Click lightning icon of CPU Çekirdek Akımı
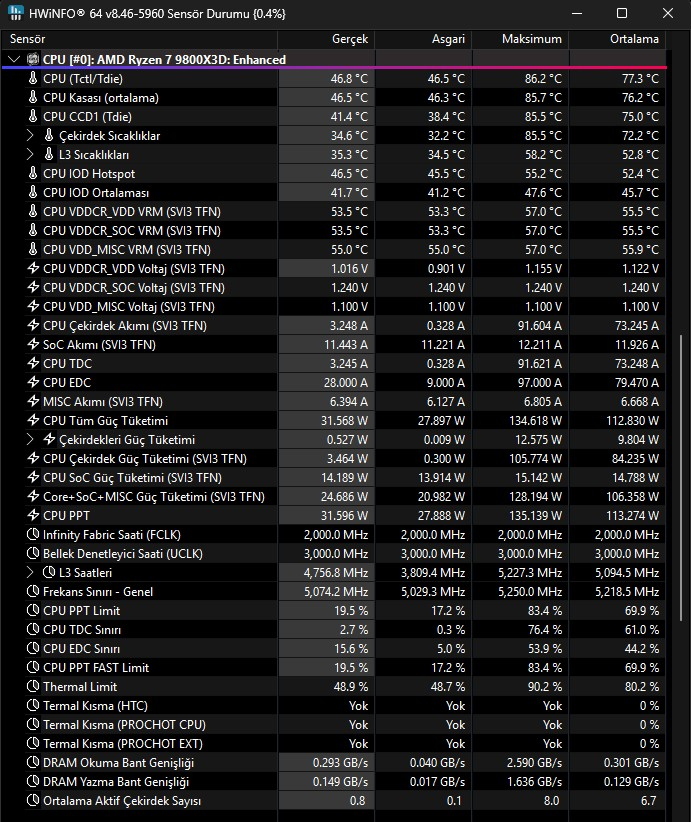Image resolution: width=691 pixels, height=822 pixels. coord(33,325)
